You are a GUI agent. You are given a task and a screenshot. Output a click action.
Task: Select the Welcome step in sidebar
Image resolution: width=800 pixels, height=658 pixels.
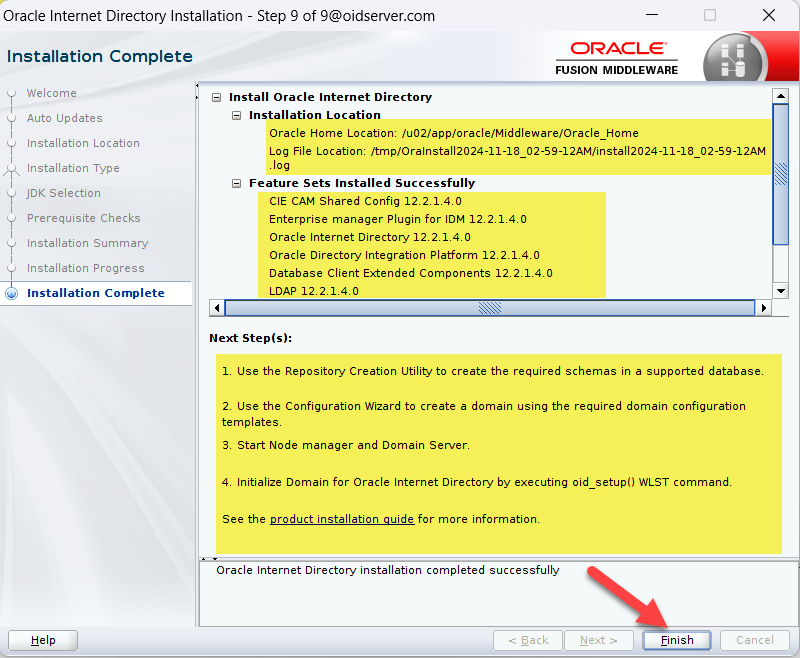[x=52, y=93]
